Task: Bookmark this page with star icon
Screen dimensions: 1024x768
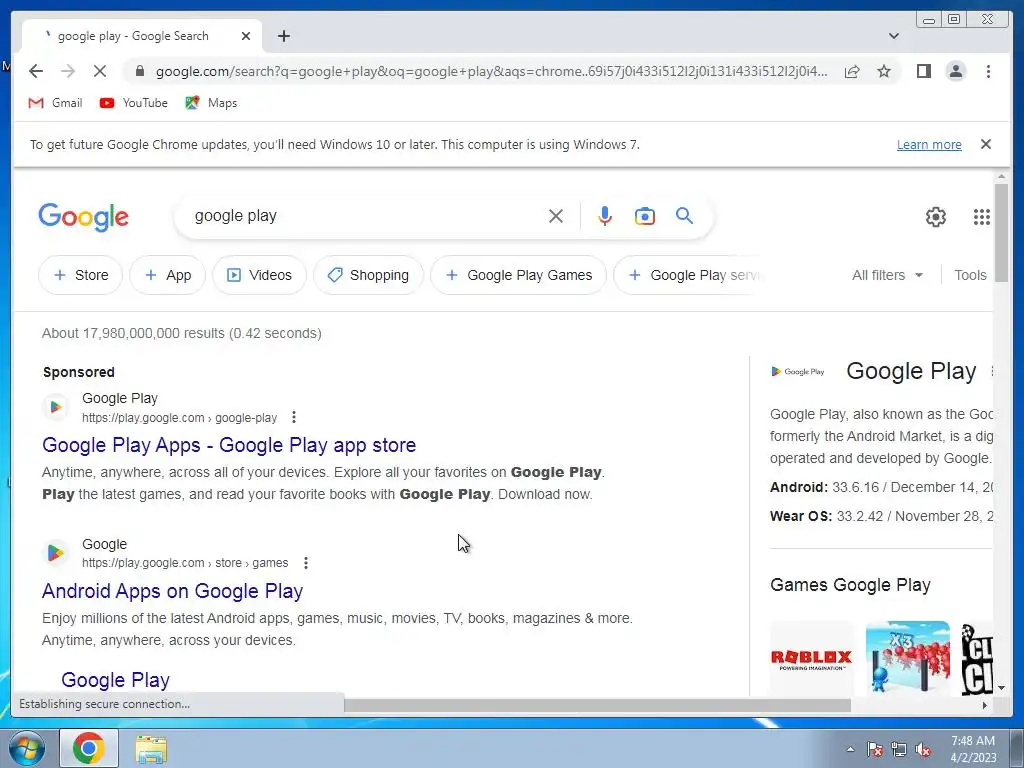Action: coord(884,71)
